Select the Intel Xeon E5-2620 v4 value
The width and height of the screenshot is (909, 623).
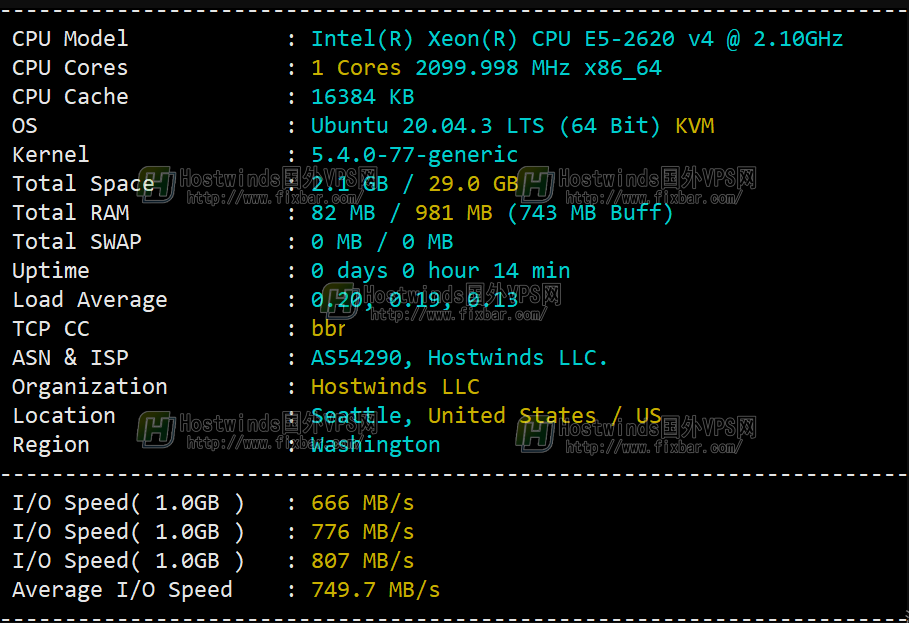577,39
